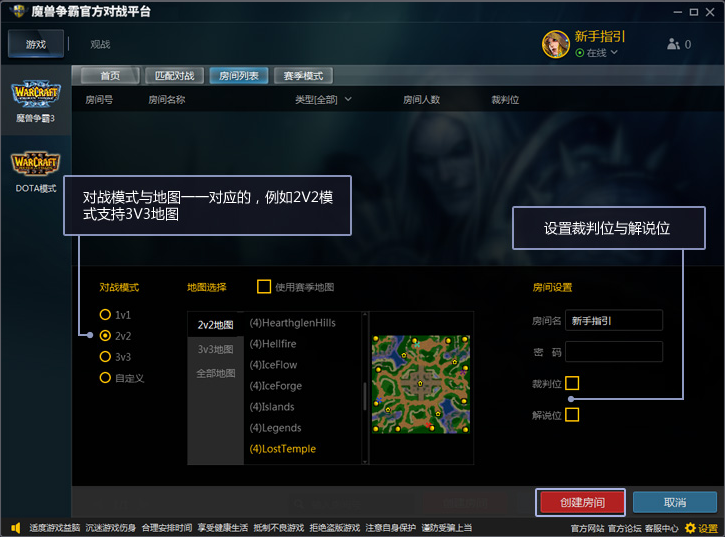Select the 1v1 battle mode
Screen dimensions: 725x537
click(x=105, y=315)
